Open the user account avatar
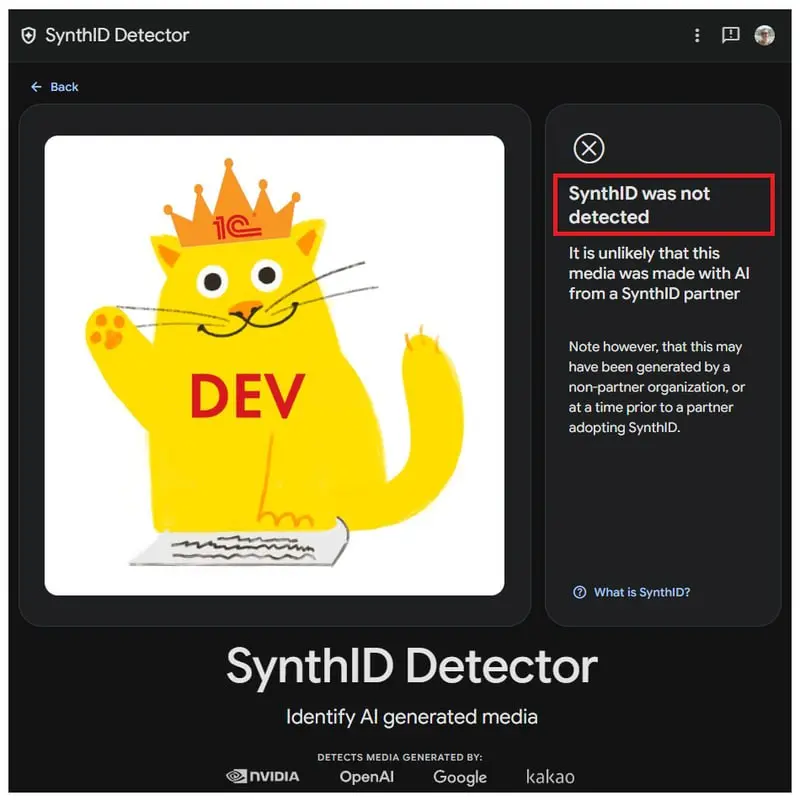Image resolution: width=800 pixels, height=800 pixels. click(764, 35)
